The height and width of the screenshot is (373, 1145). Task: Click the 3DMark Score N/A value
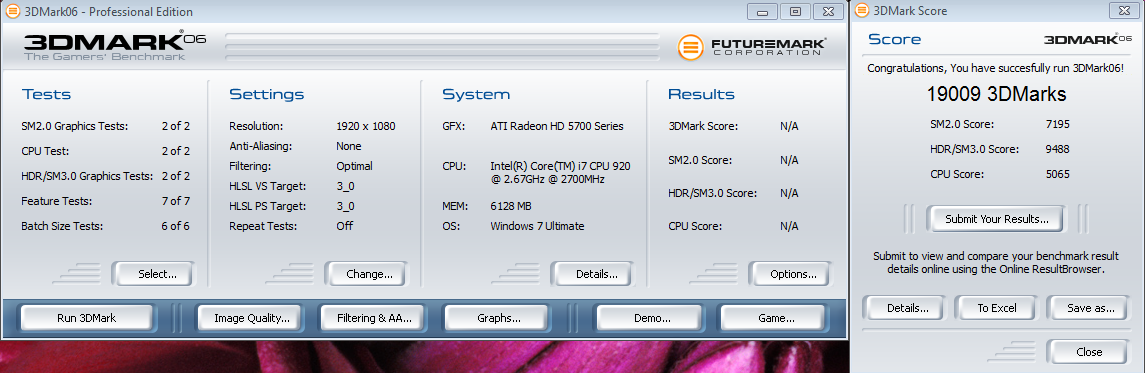[789, 126]
